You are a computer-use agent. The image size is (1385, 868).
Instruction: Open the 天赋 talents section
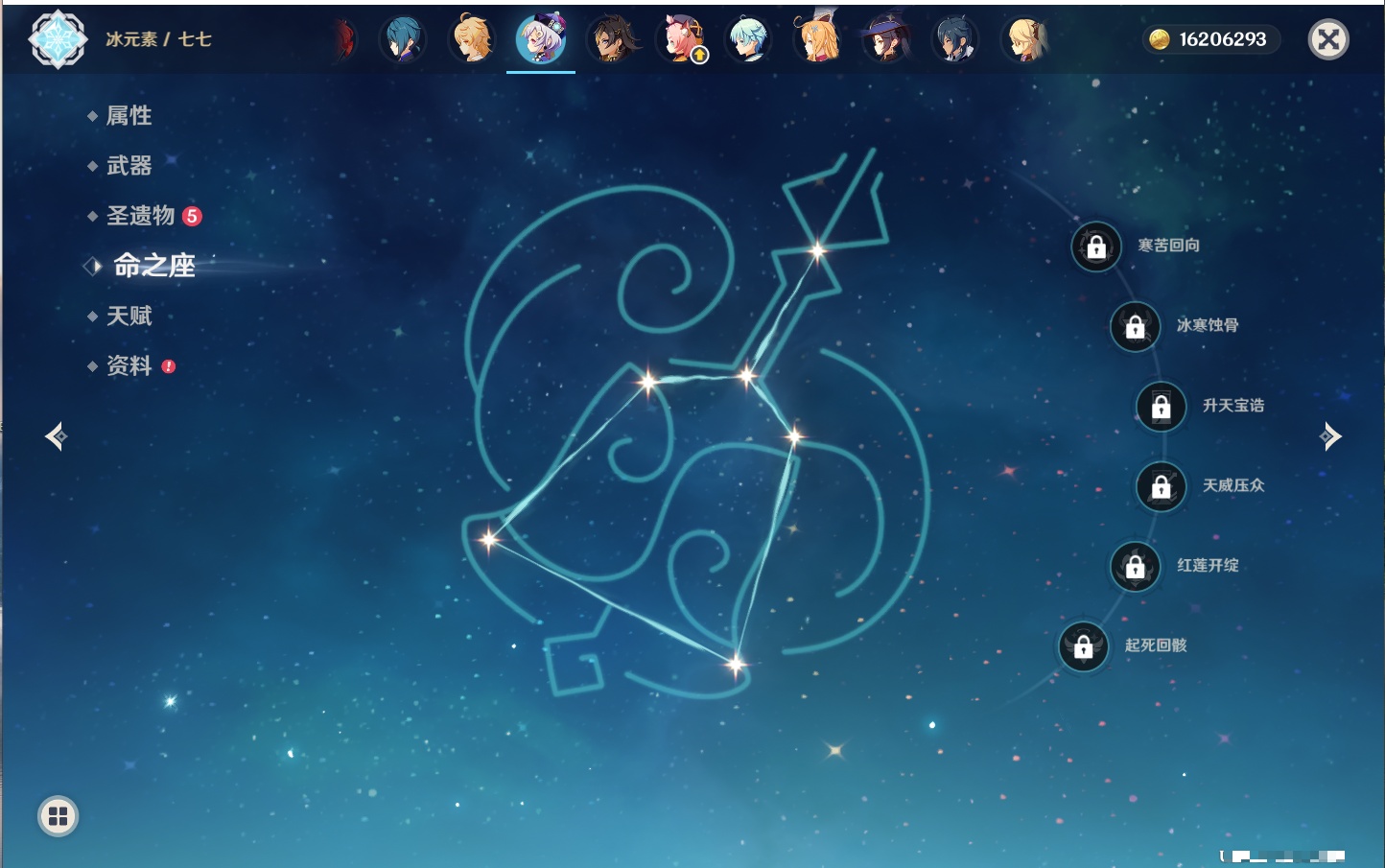(129, 316)
